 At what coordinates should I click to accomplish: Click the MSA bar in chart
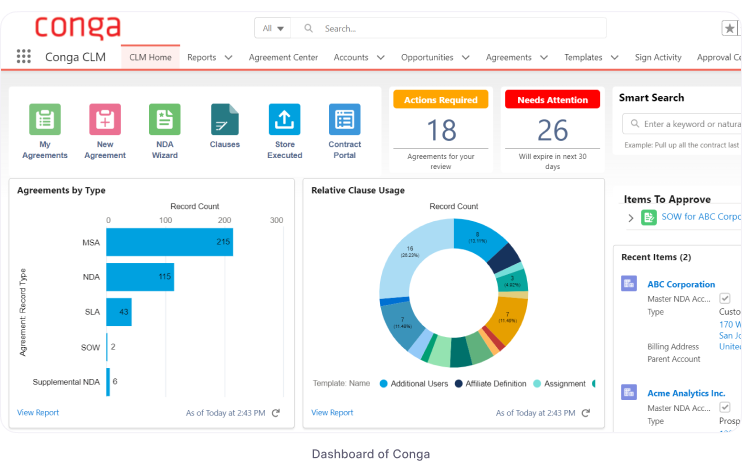(x=168, y=242)
